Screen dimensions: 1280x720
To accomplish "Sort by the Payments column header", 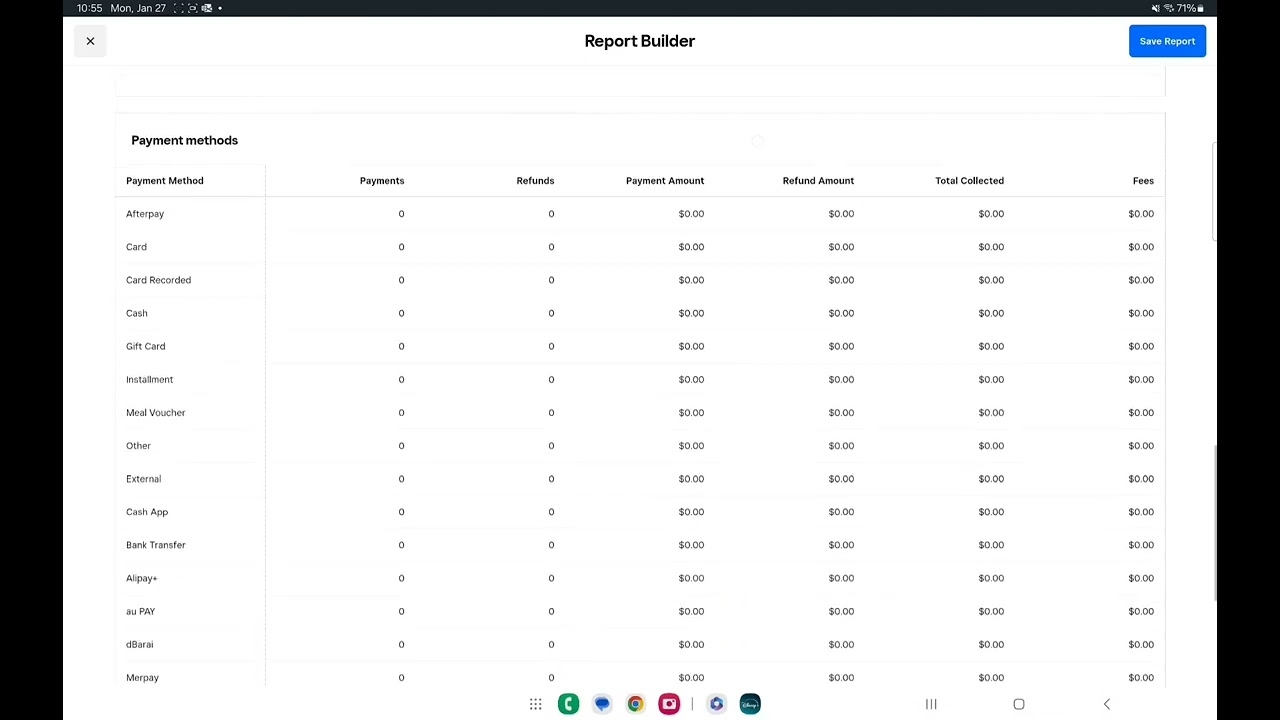I will click(382, 181).
